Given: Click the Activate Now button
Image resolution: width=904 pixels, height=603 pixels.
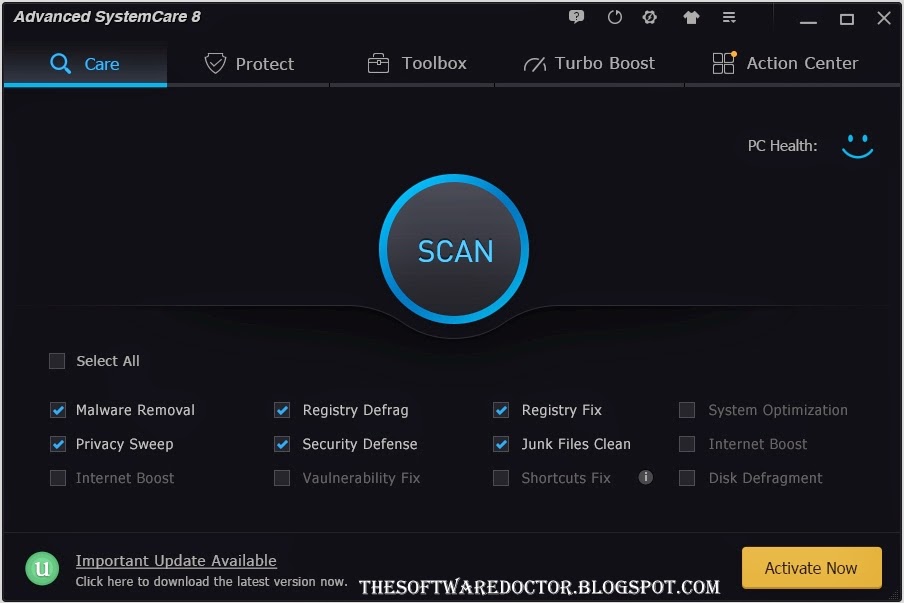Looking at the screenshot, I should (x=812, y=568).
